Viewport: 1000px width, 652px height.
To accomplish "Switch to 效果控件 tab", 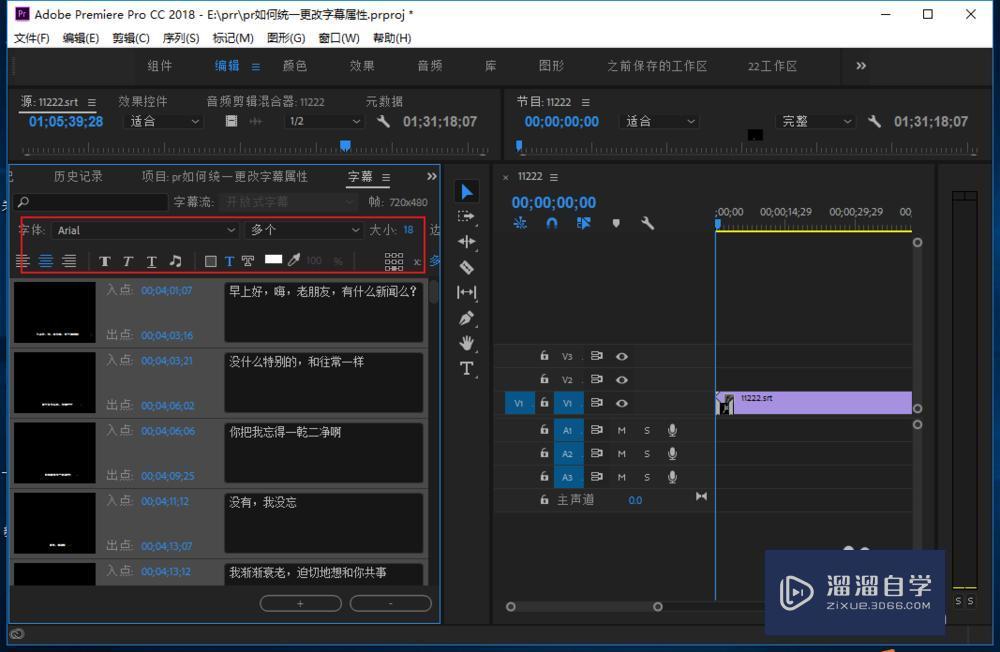I will [x=143, y=101].
